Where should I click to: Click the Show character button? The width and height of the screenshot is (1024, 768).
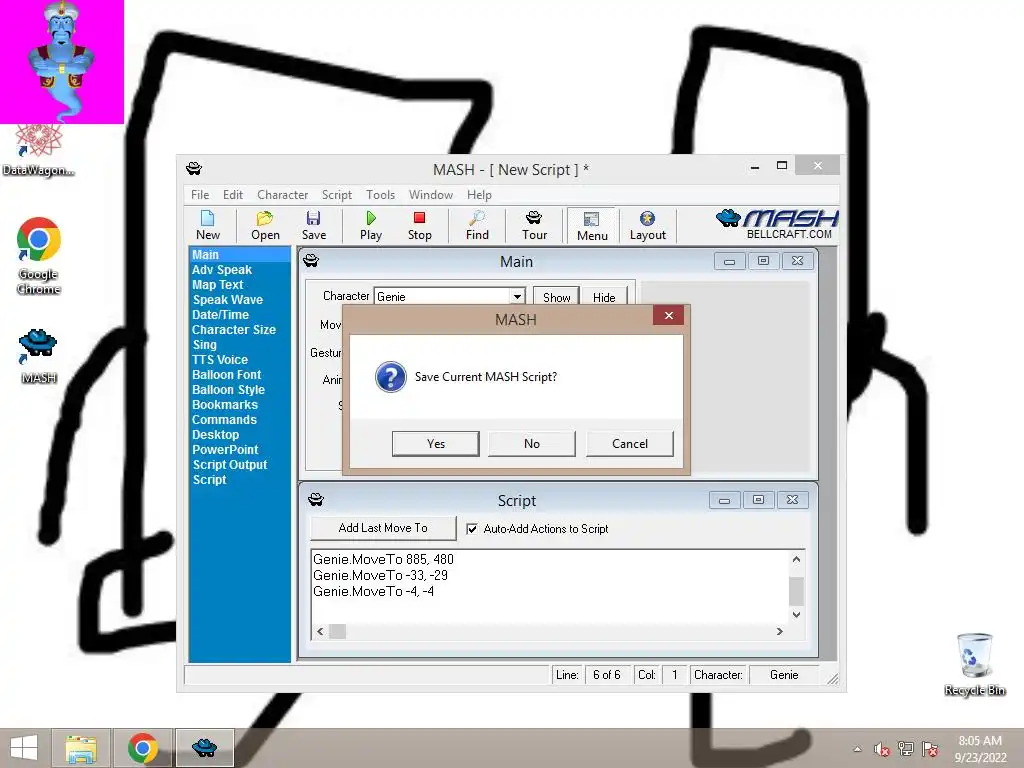(x=556, y=297)
